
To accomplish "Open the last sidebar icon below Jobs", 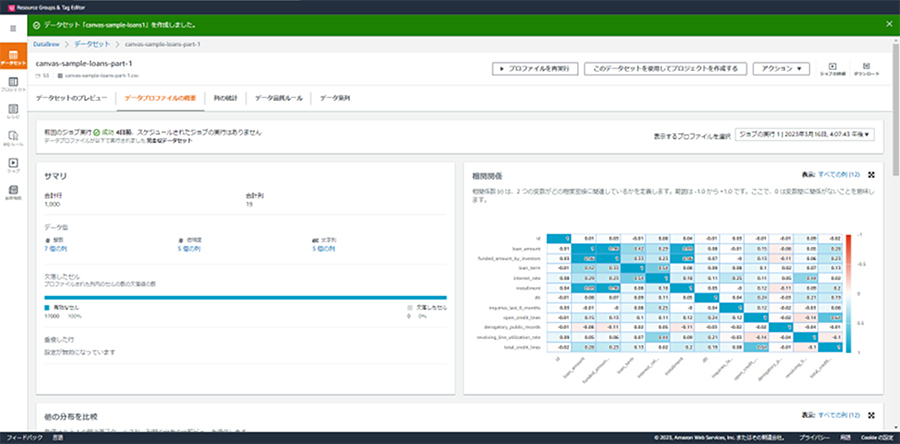I will click(x=13, y=192).
